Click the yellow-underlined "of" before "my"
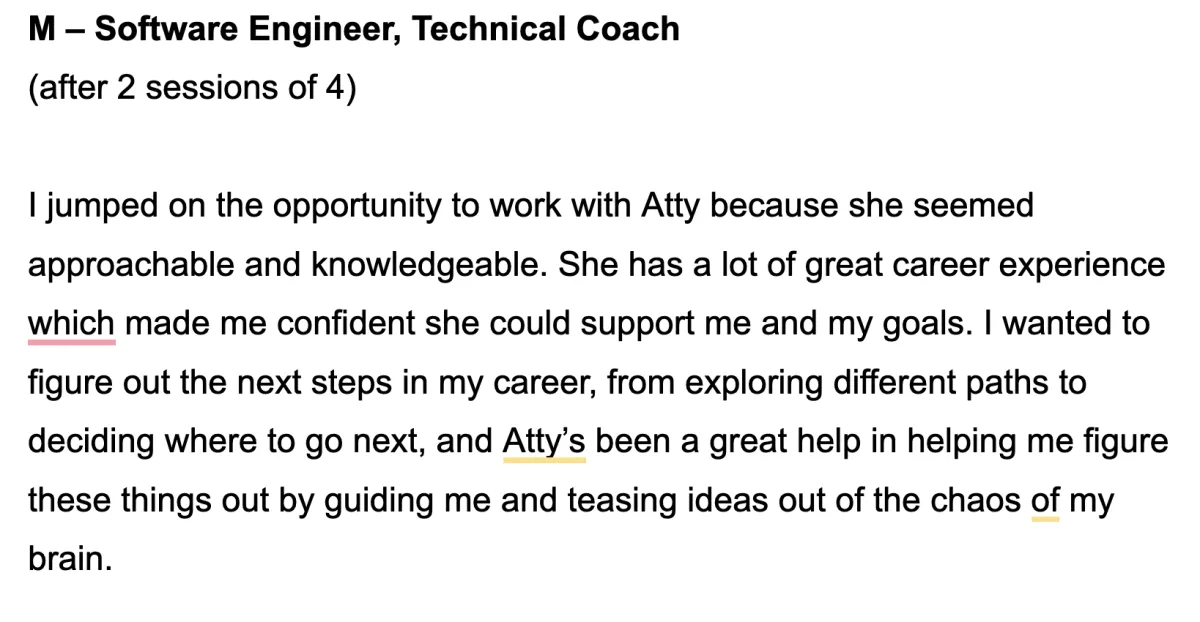Image resolution: width=1200 pixels, height=622 pixels. coord(1045,500)
